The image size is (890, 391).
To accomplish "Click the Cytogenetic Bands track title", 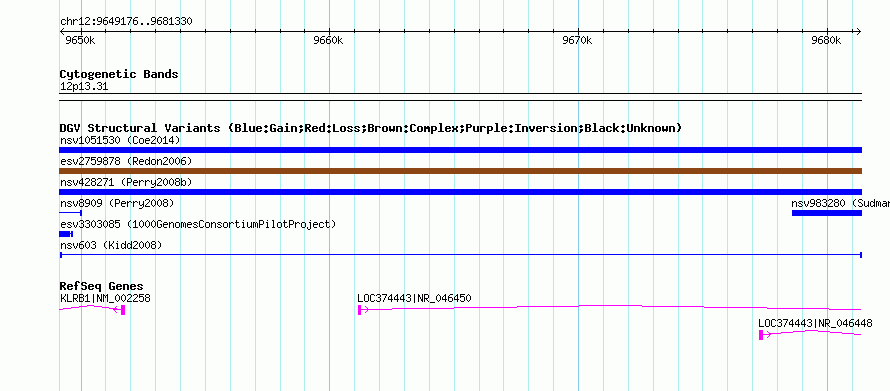I will [x=119, y=74].
